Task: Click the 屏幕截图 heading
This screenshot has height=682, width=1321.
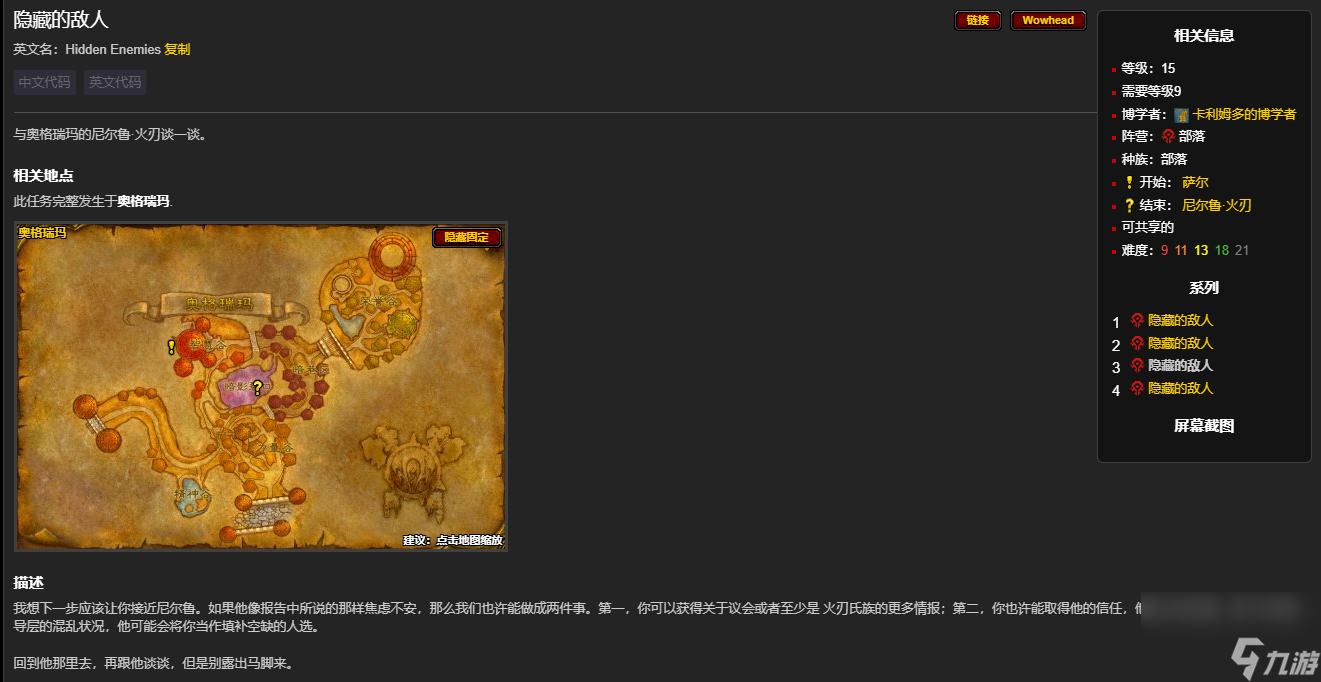Action: [1204, 425]
